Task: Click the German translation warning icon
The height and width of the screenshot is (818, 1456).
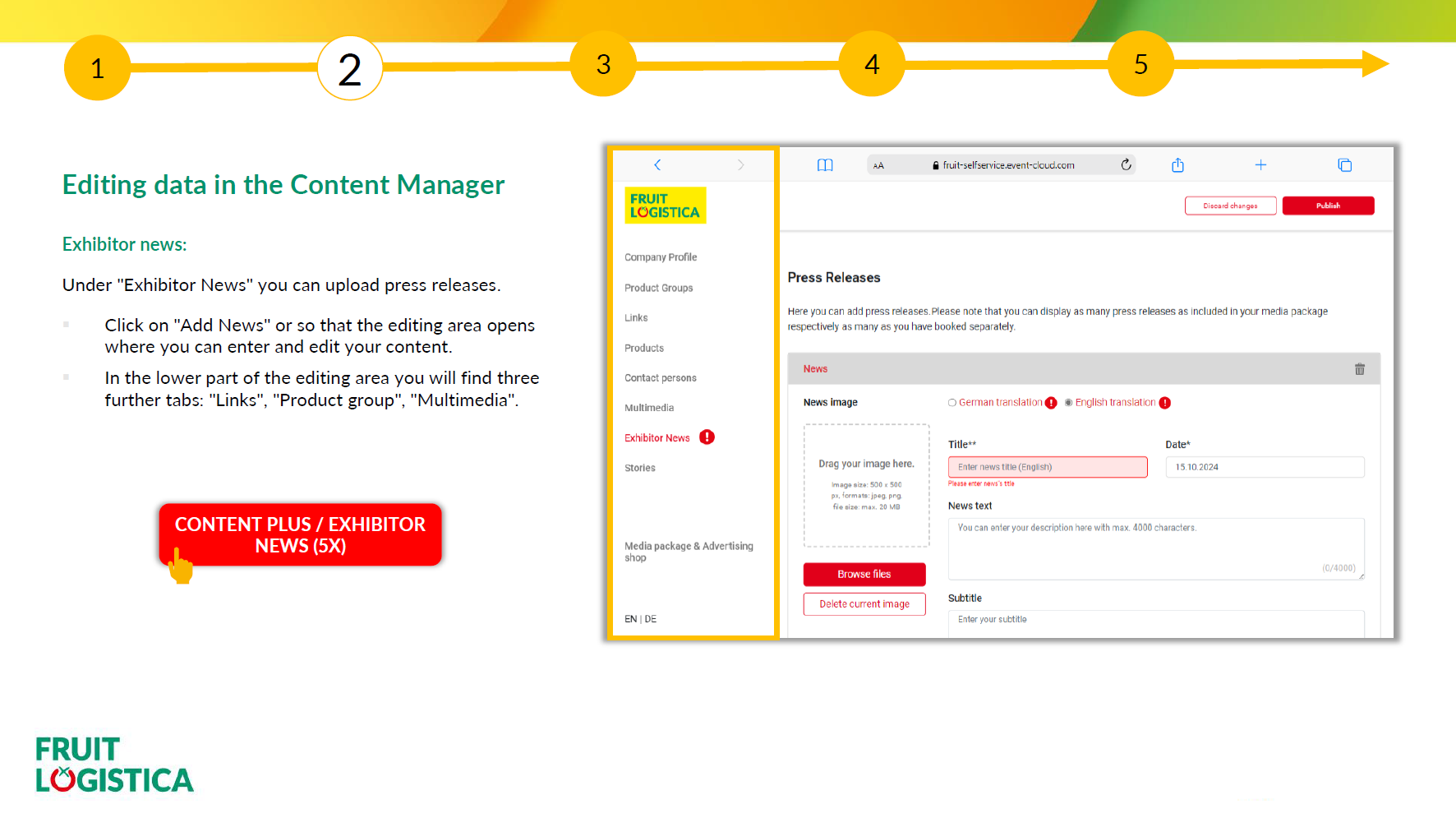Action: coord(1051,403)
